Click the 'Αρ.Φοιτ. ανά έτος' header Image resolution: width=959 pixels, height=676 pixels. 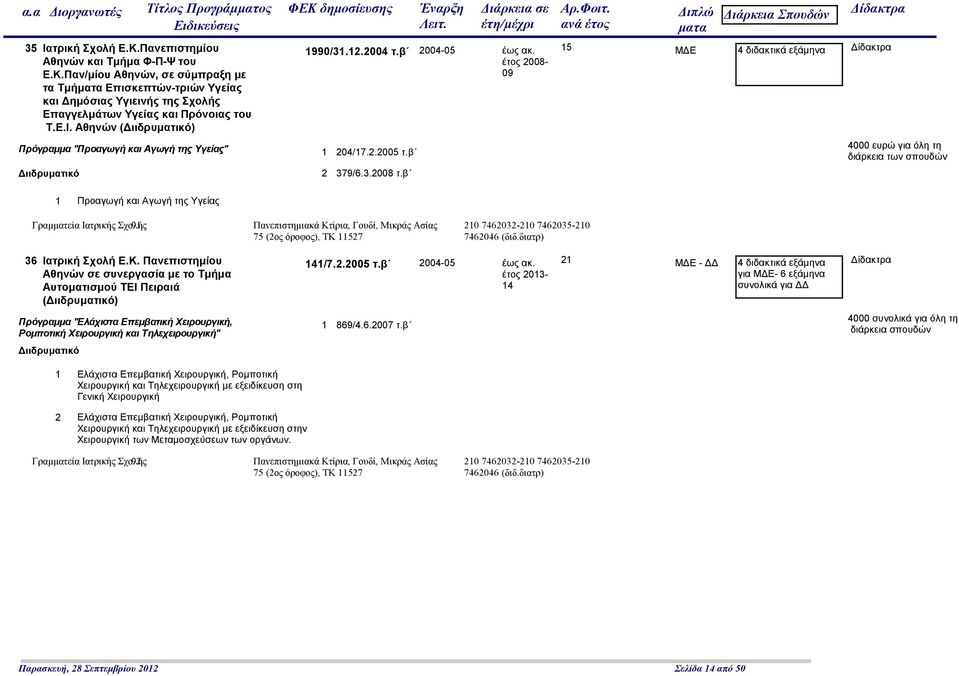tap(585, 17)
